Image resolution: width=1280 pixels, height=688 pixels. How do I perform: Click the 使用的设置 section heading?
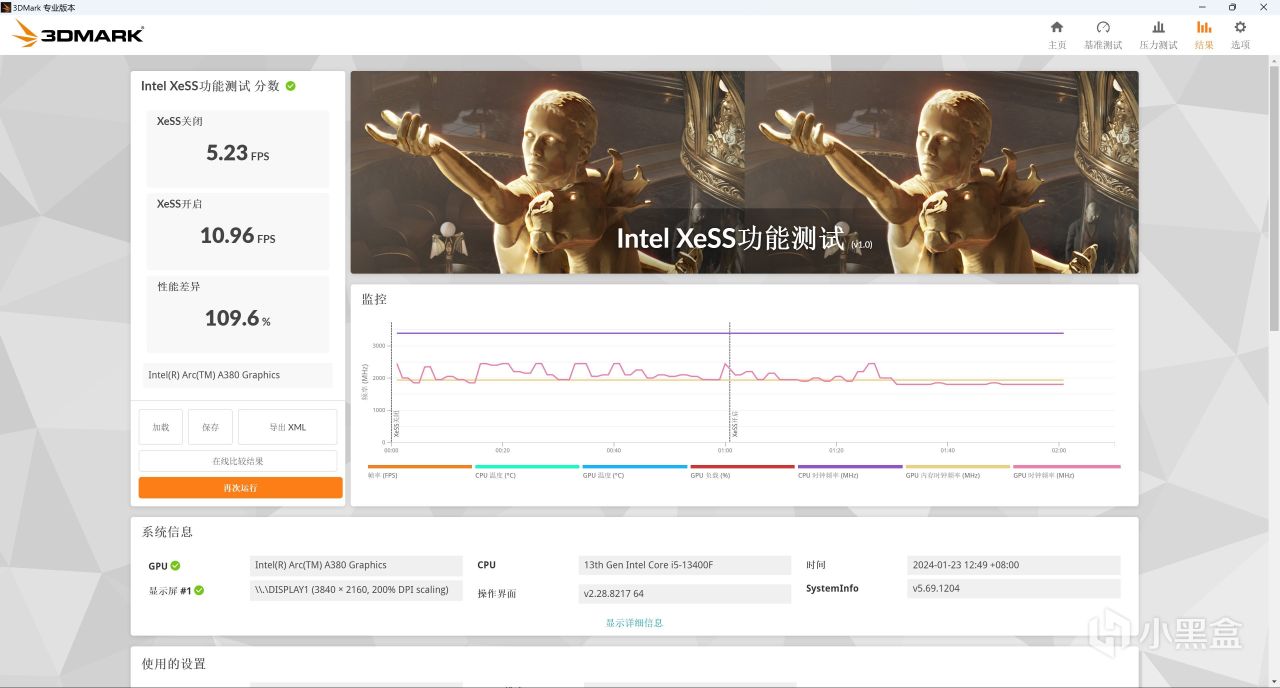point(174,664)
